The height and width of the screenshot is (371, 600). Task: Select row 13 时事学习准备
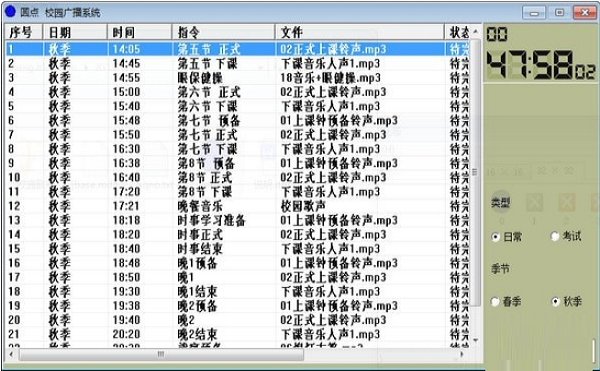[237, 220]
